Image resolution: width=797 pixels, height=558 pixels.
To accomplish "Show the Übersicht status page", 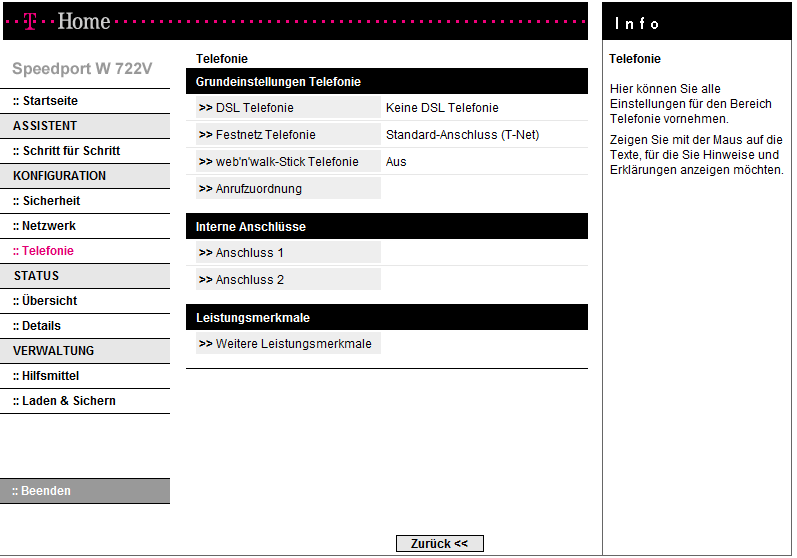I will click(x=45, y=301).
